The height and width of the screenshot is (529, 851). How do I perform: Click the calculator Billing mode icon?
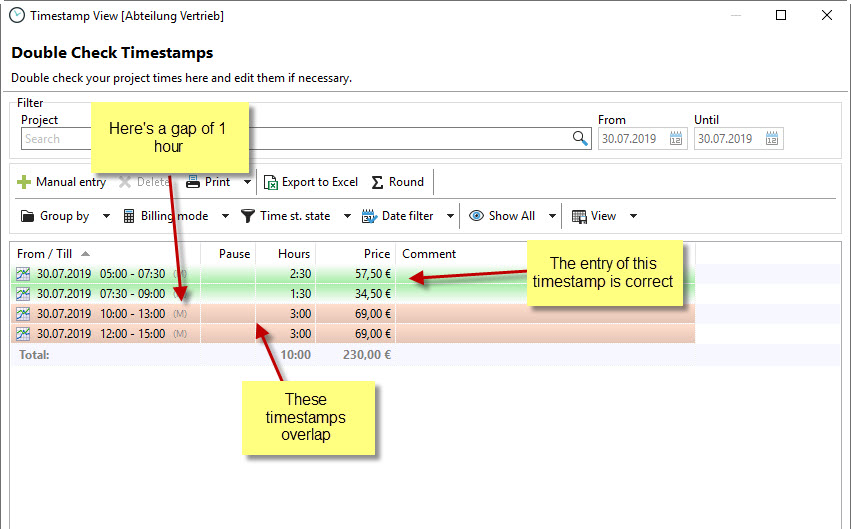[129, 216]
